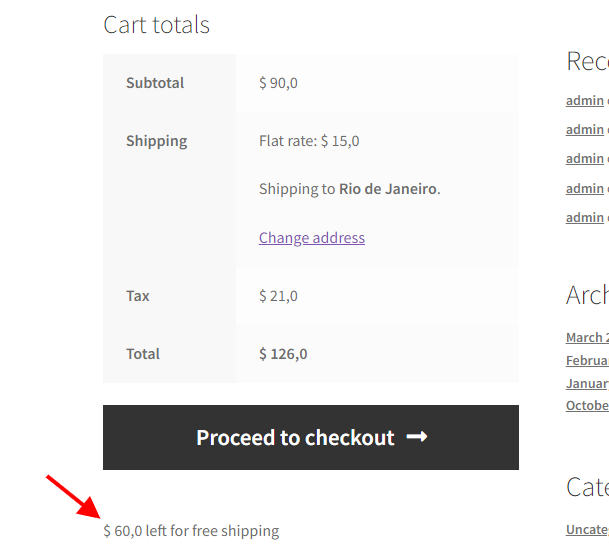The height and width of the screenshot is (550, 609).
Task: Click the Cart totals heading
Action: pos(156,25)
